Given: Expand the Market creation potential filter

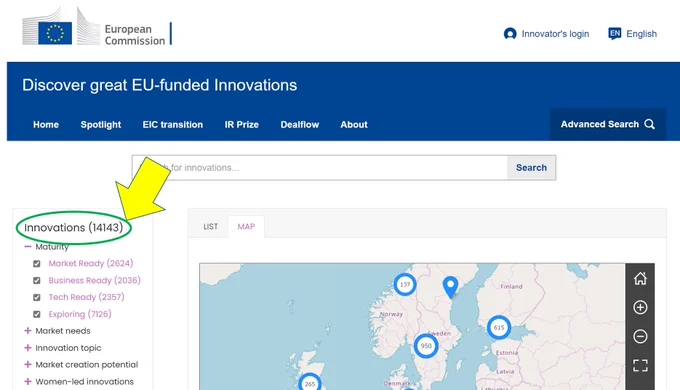Looking at the screenshot, I should click(28, 365).
